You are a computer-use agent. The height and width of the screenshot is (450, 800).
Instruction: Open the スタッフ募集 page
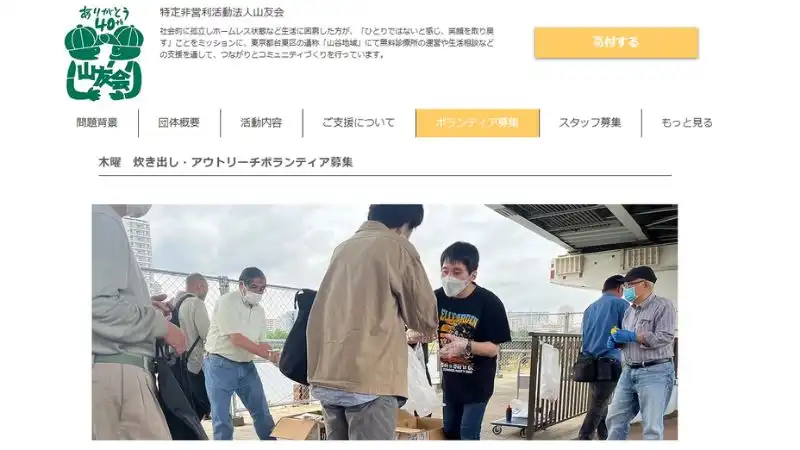click(x=590, y=123)
